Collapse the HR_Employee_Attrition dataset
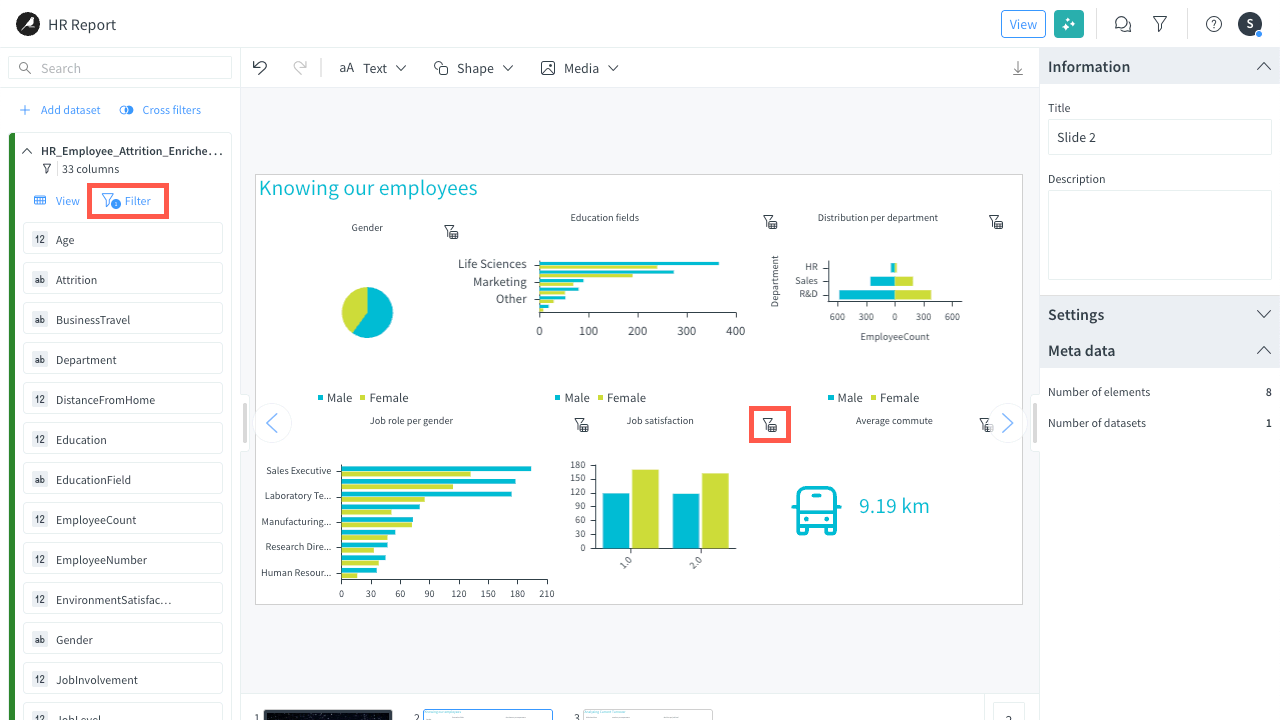The height and width of the screenshot is (720, 1280). click(x=27, y=151)
